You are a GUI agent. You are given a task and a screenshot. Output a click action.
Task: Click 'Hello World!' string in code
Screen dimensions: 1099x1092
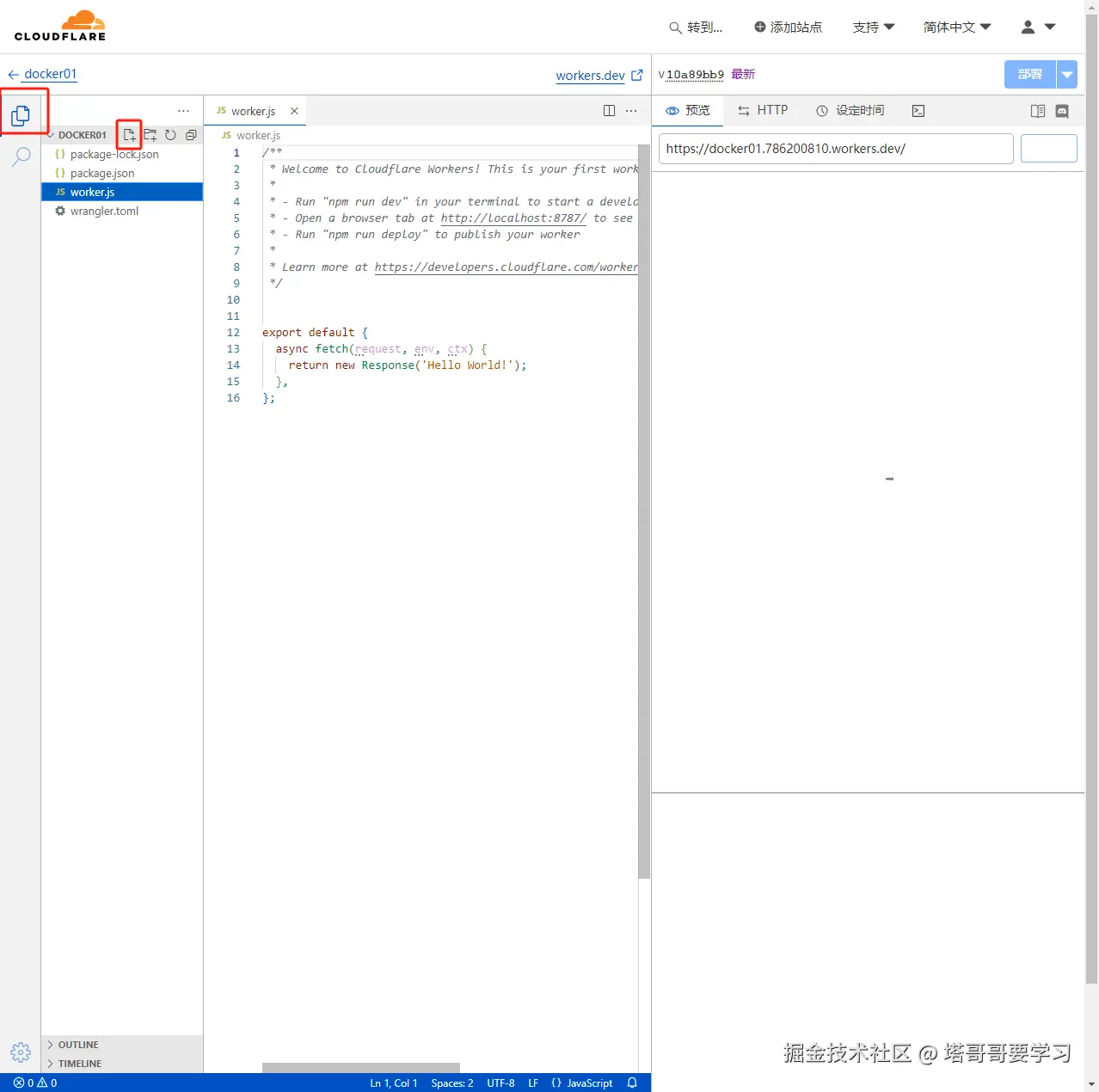coord(467,365)
